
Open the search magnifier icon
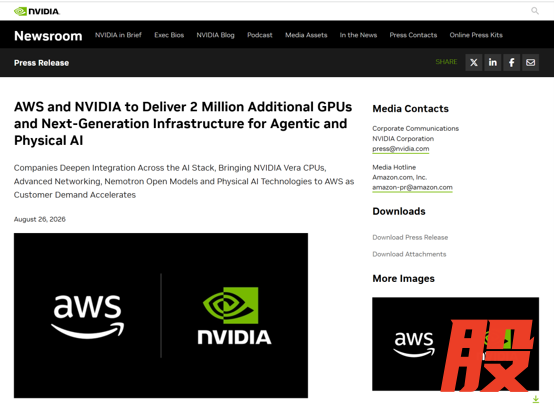pyautogui.click(x=535, y=11)
